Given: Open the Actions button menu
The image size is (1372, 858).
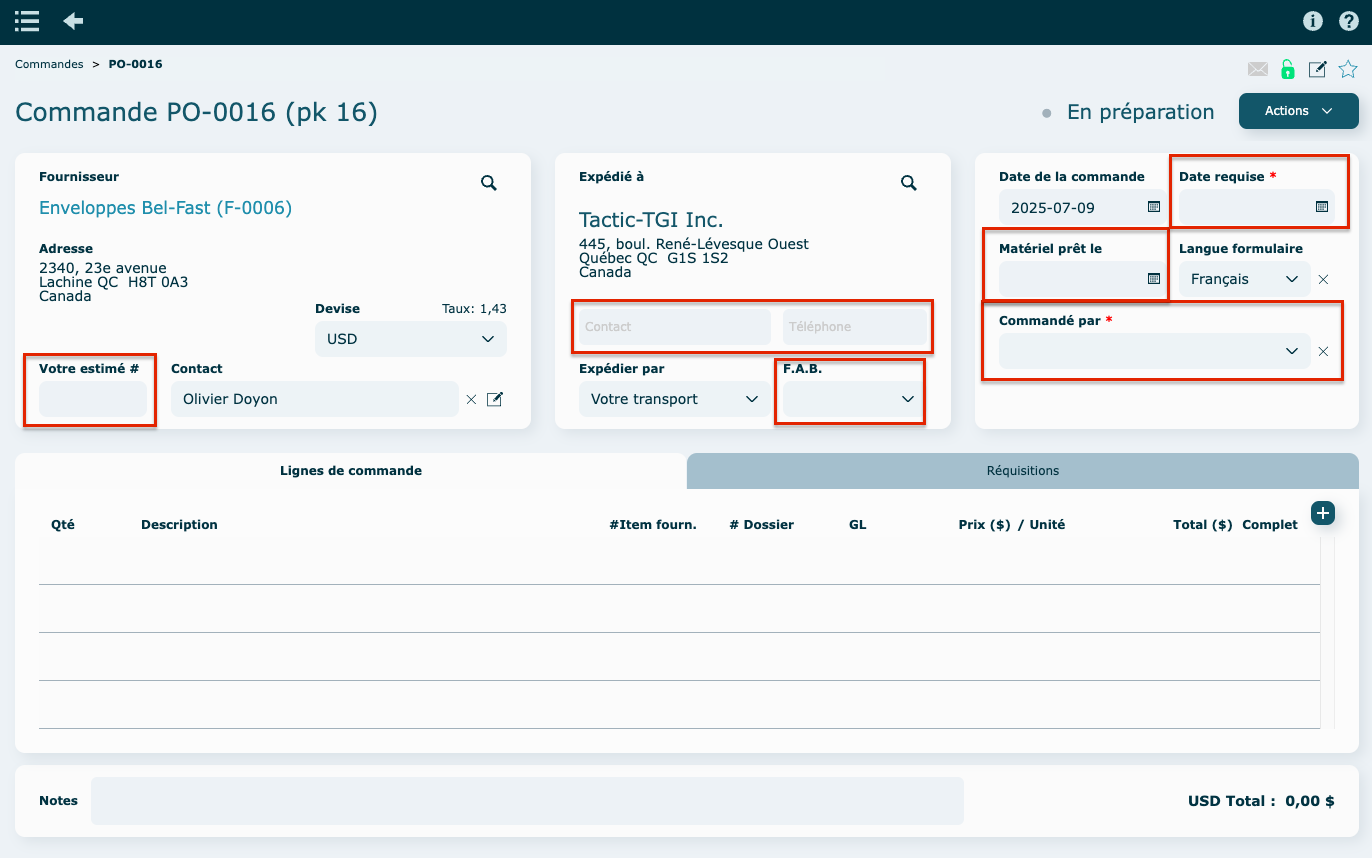Looking at the screenshot, I should point(1298,111).
